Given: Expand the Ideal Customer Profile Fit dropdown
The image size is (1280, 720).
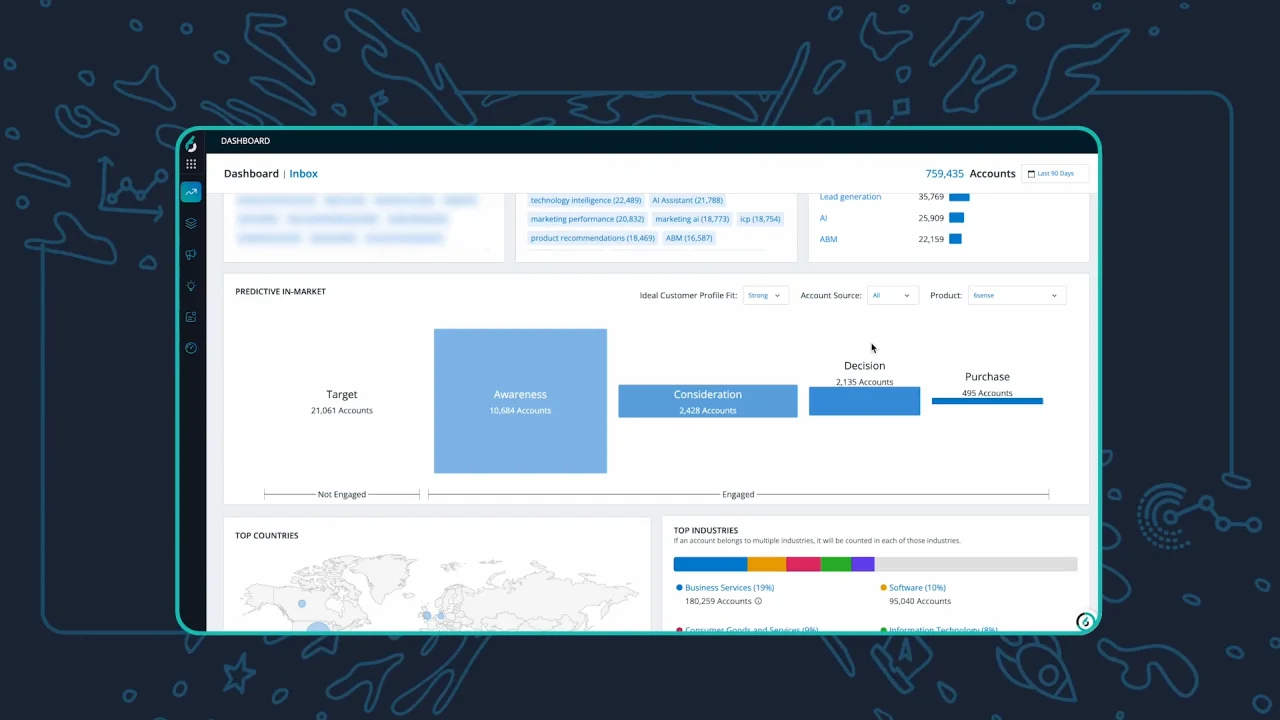Looking at the screenshot, I should point(765,295).
